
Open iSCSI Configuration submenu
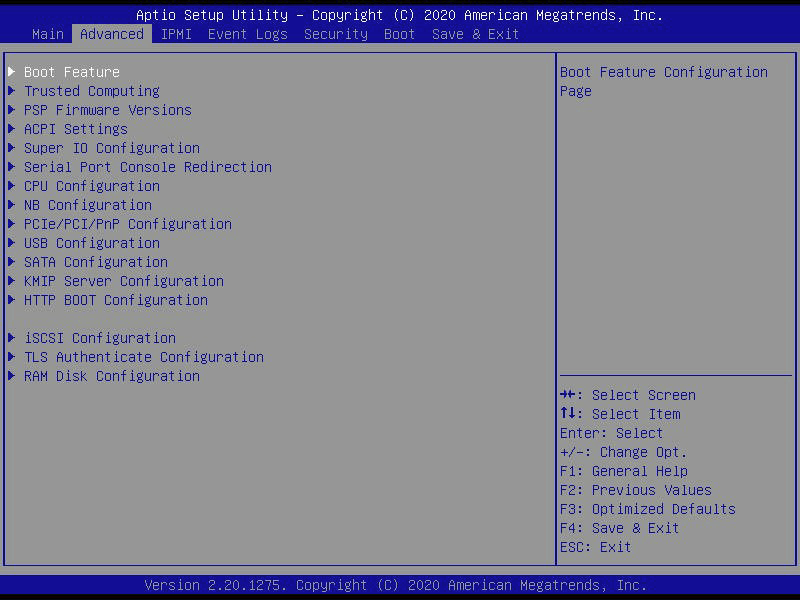tap(100, 338)
